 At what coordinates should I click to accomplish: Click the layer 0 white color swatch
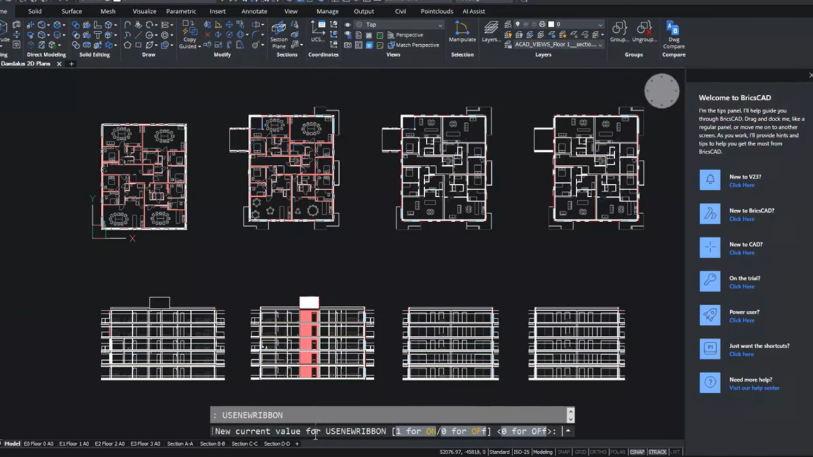point(551,24)
